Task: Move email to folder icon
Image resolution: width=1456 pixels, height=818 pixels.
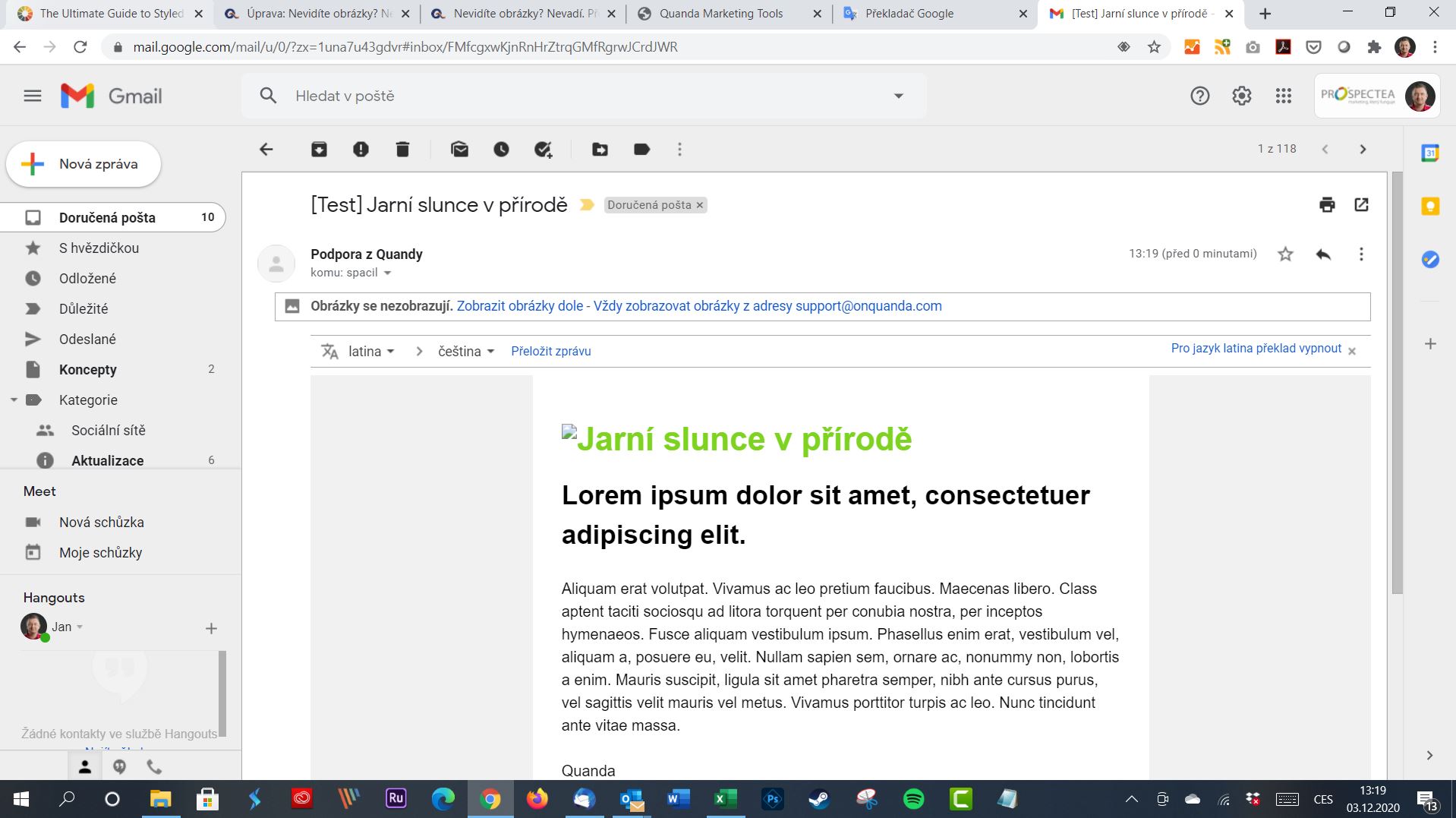Action: coord(600,150)
